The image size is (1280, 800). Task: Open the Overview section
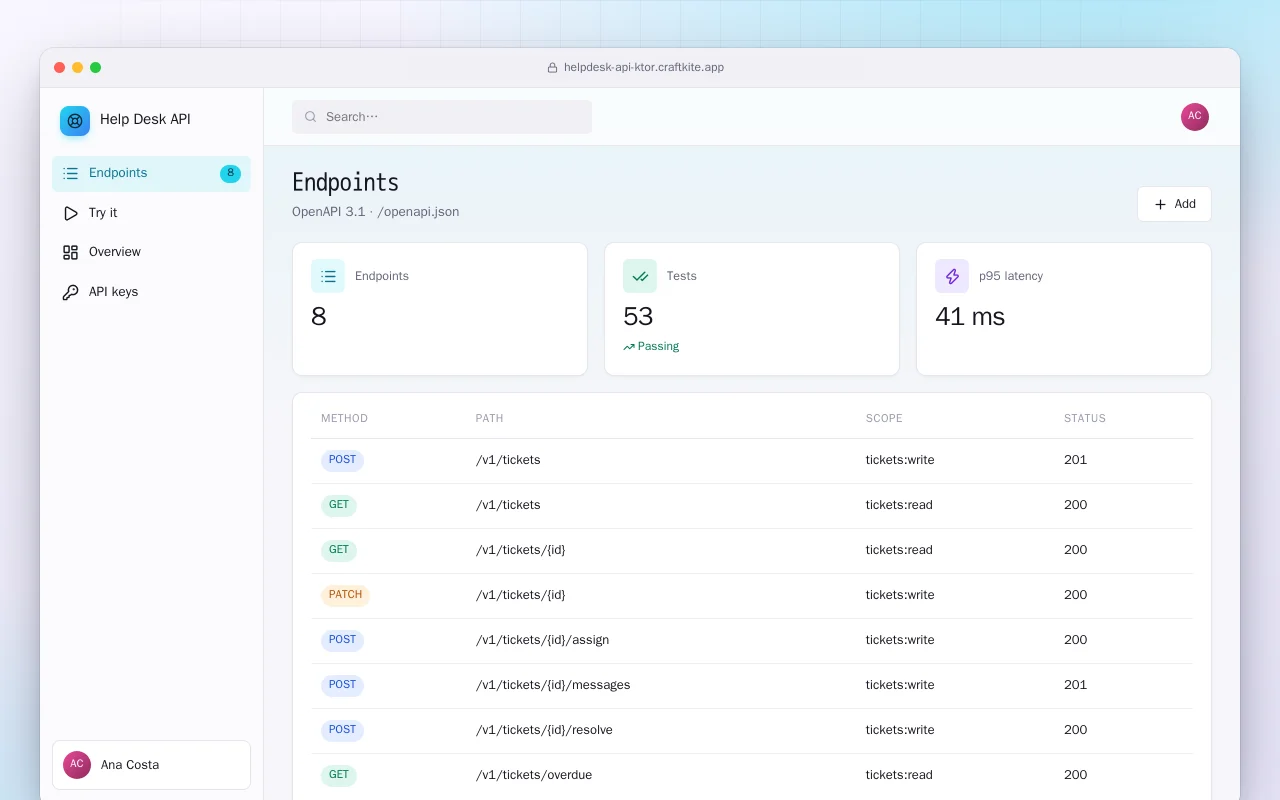pyautogui.click(x=151, y=252)
